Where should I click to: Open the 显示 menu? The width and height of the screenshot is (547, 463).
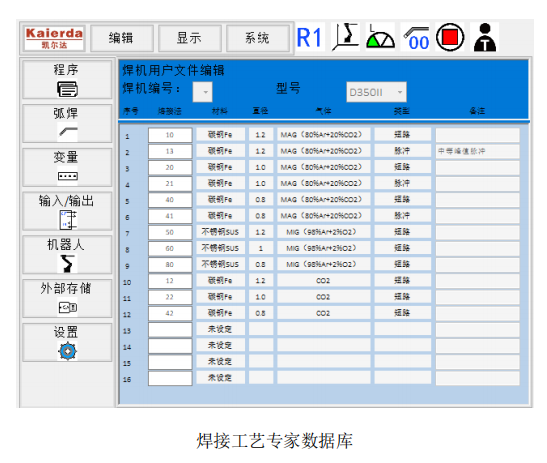tap(190, 38)
